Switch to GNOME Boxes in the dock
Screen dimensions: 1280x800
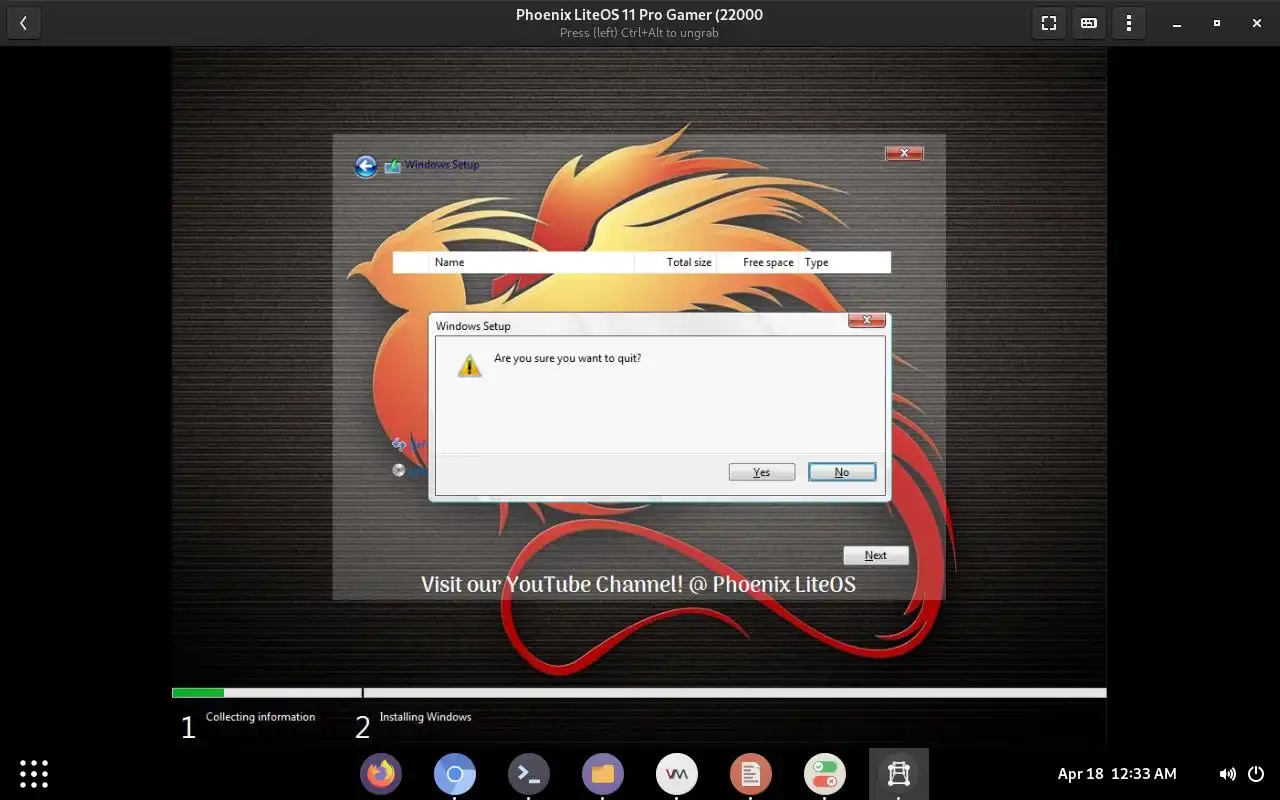tap(899, 774)
